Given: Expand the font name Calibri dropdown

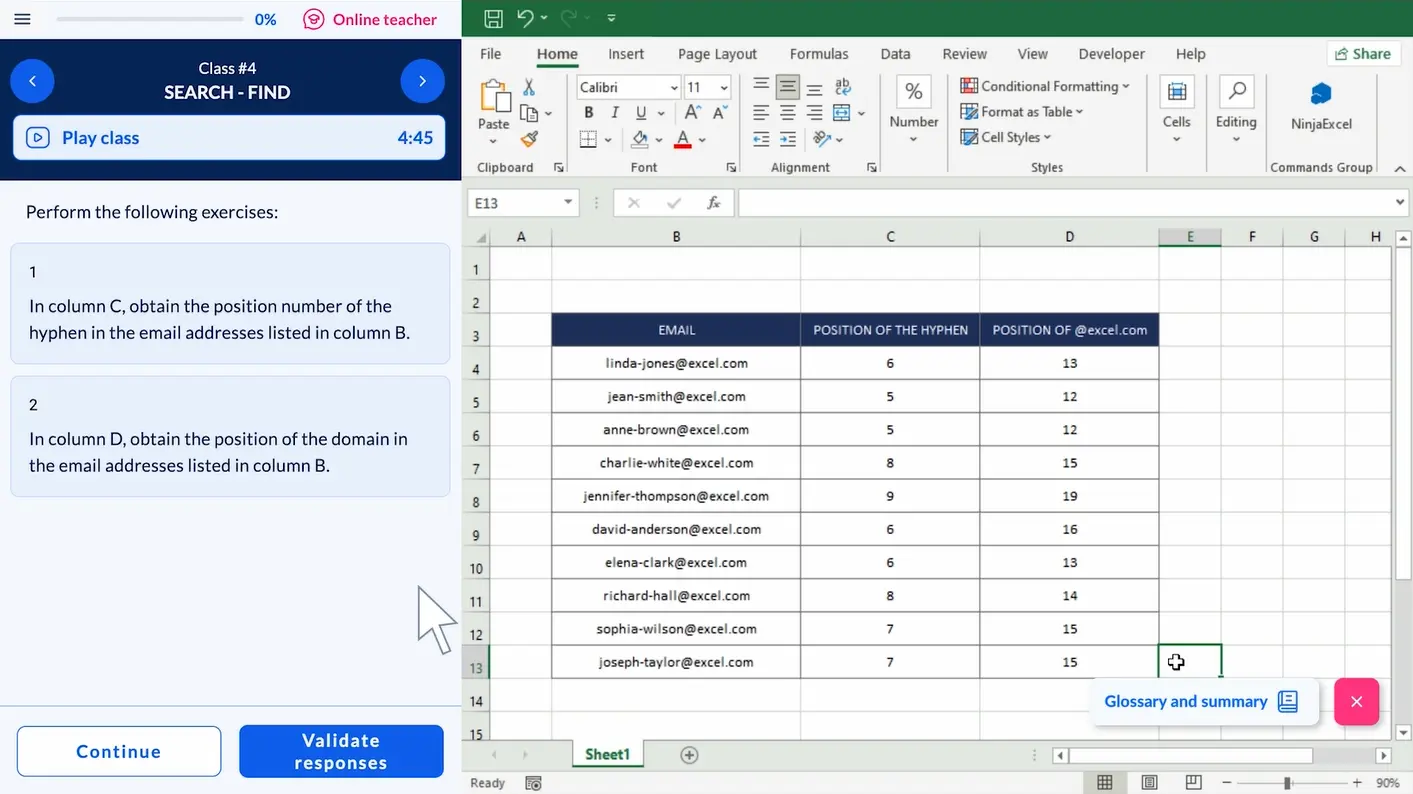Looking at the screenshot, I should coord(674,88).
